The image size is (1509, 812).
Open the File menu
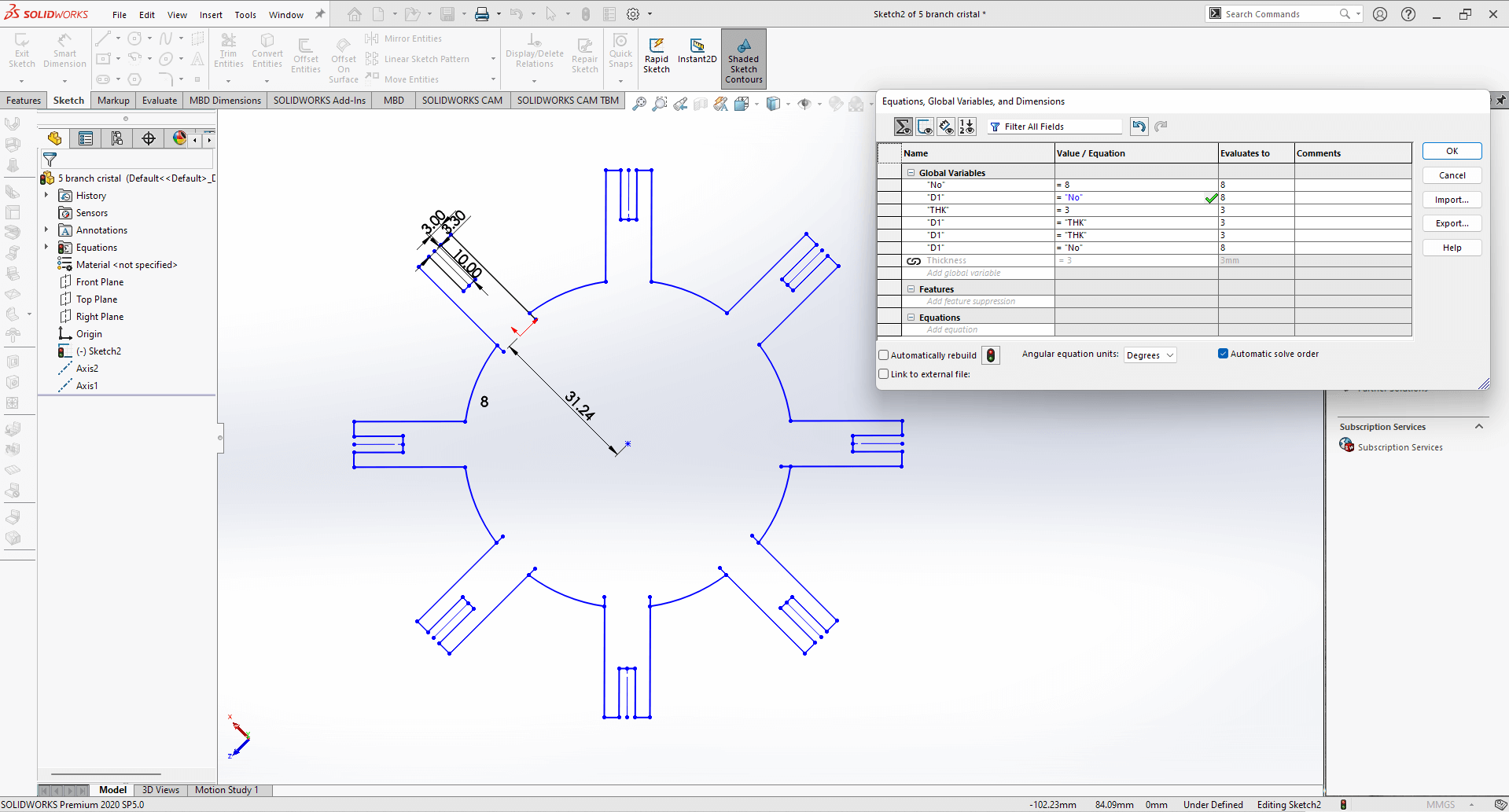[x=120, y=15]
